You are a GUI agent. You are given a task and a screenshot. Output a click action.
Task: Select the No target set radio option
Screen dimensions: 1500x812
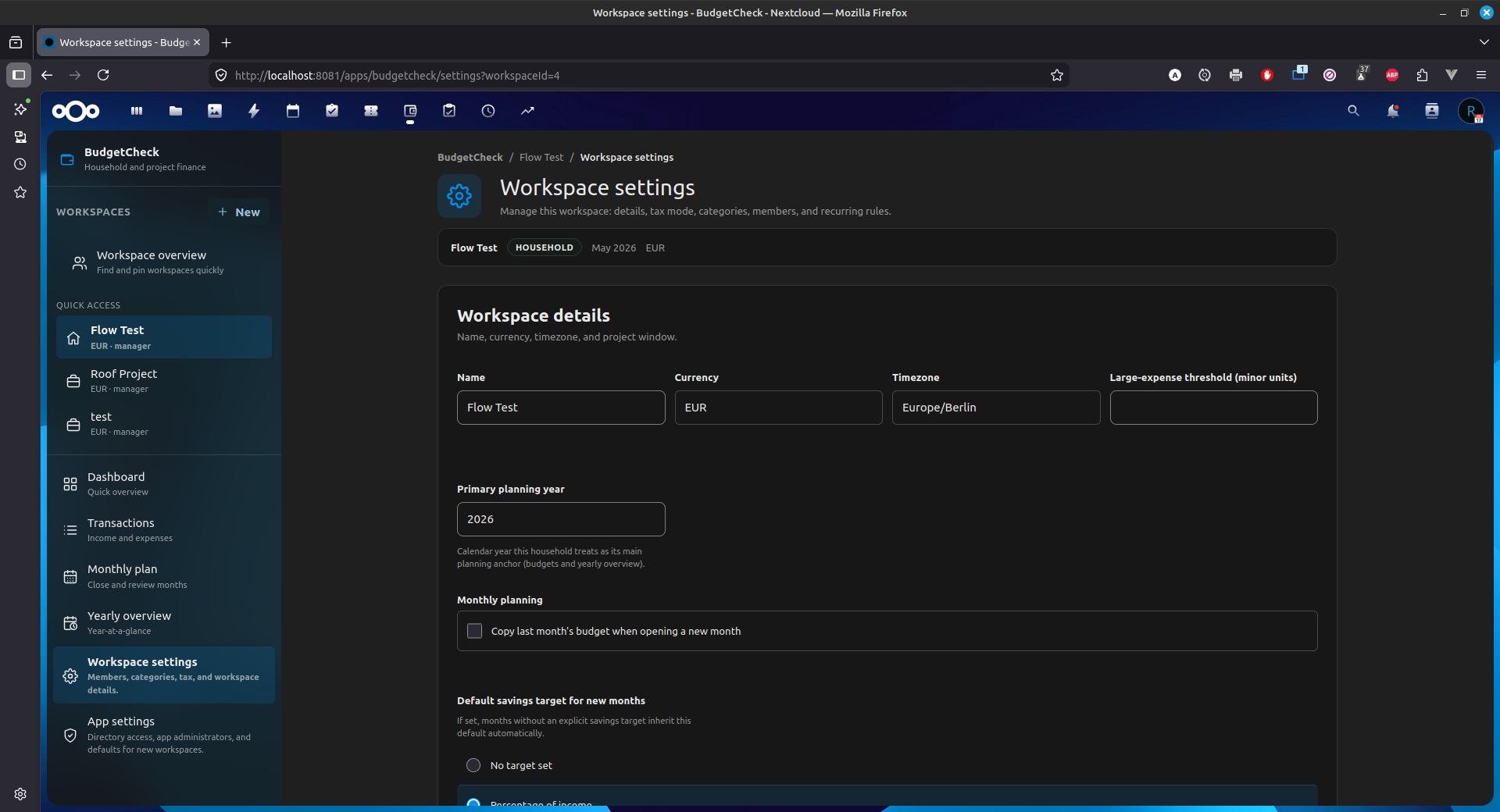(473, 765)
